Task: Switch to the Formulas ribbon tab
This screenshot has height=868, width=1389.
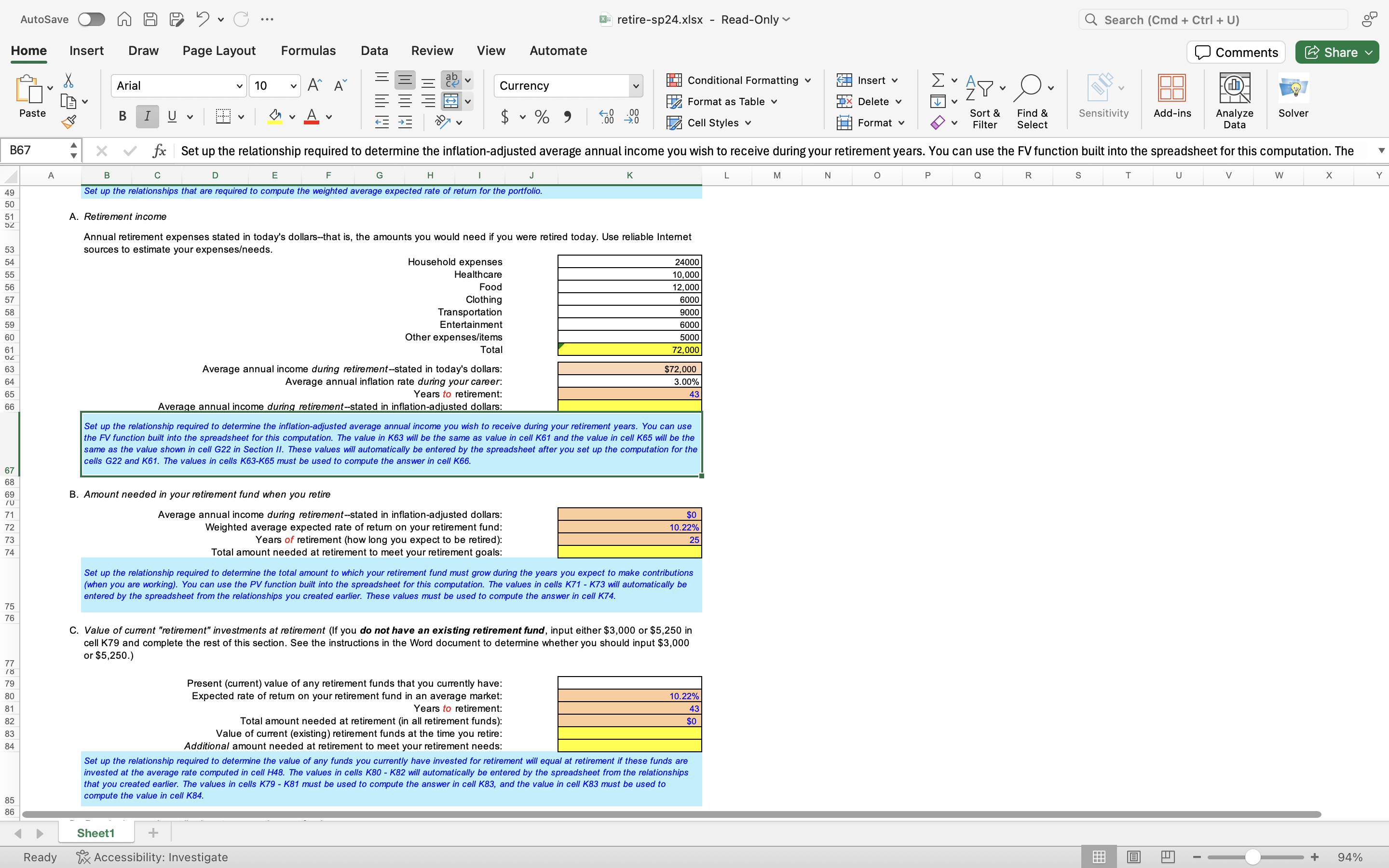Action: pyautogui.click(x=308, y=51)
